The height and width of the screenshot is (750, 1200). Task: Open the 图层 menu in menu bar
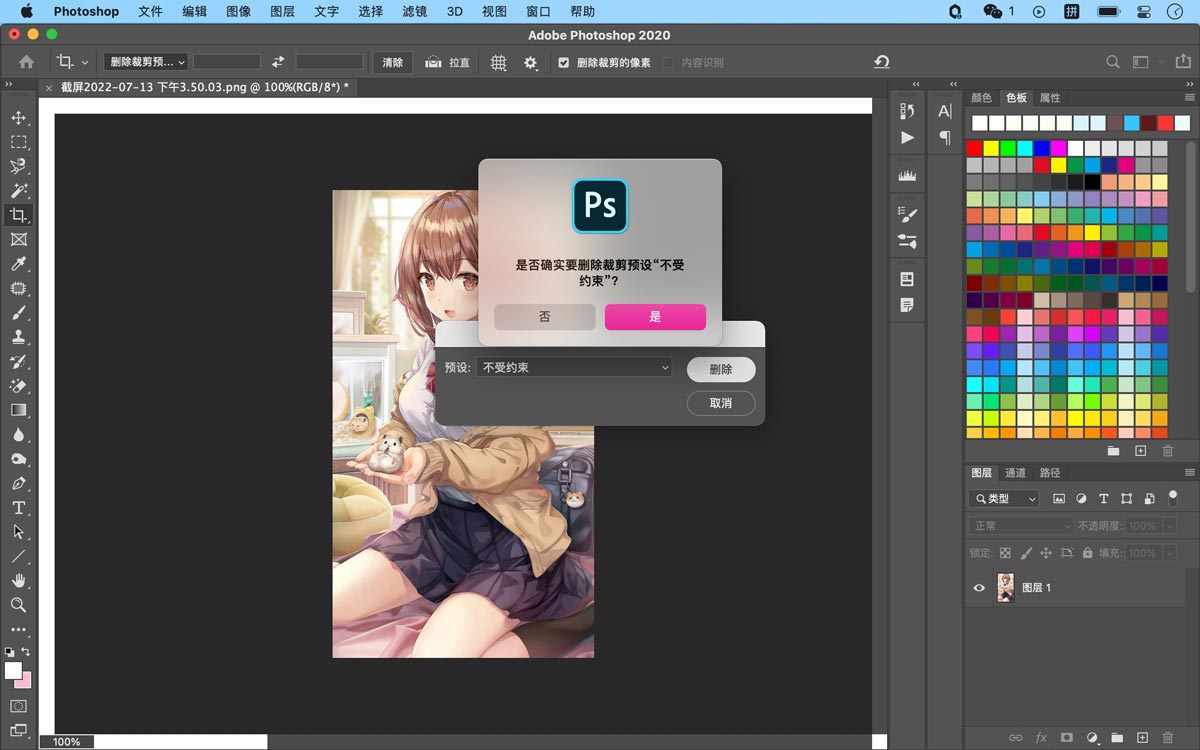pyautogui.click(x=283, y=12)
